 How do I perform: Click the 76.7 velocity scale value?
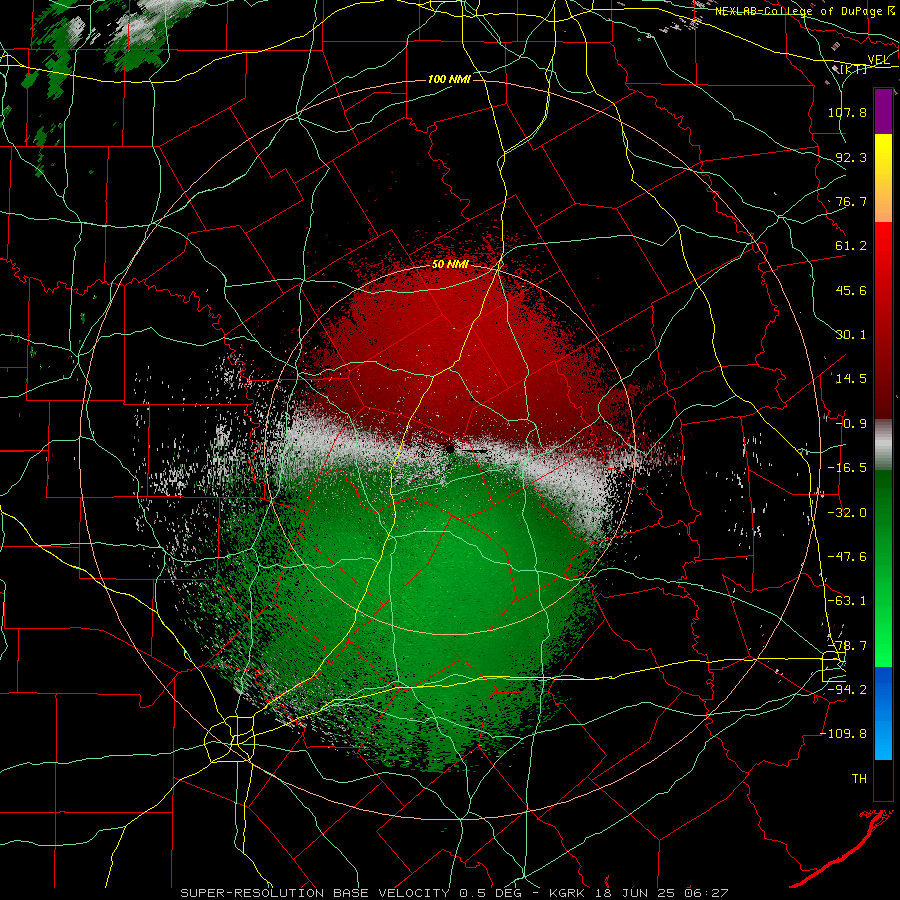(851, 201)
